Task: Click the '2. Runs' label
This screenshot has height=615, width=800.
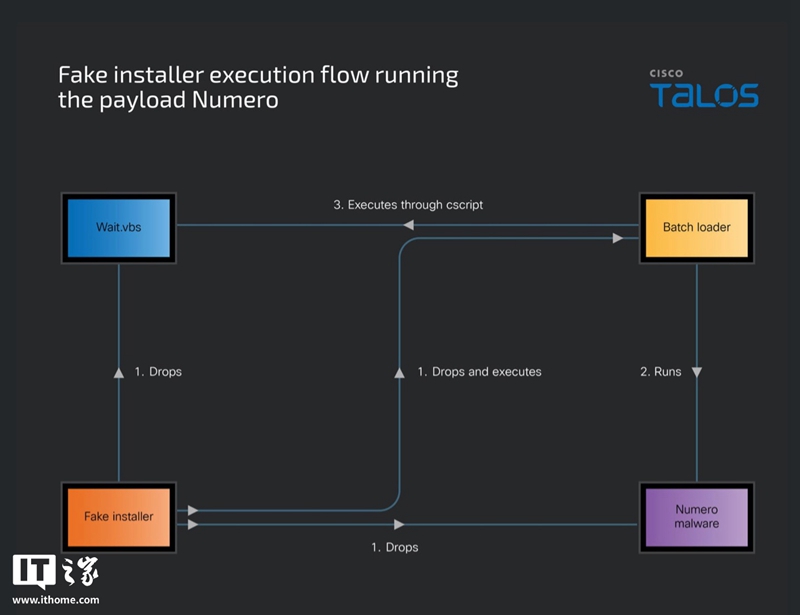Action: point(661,372)
